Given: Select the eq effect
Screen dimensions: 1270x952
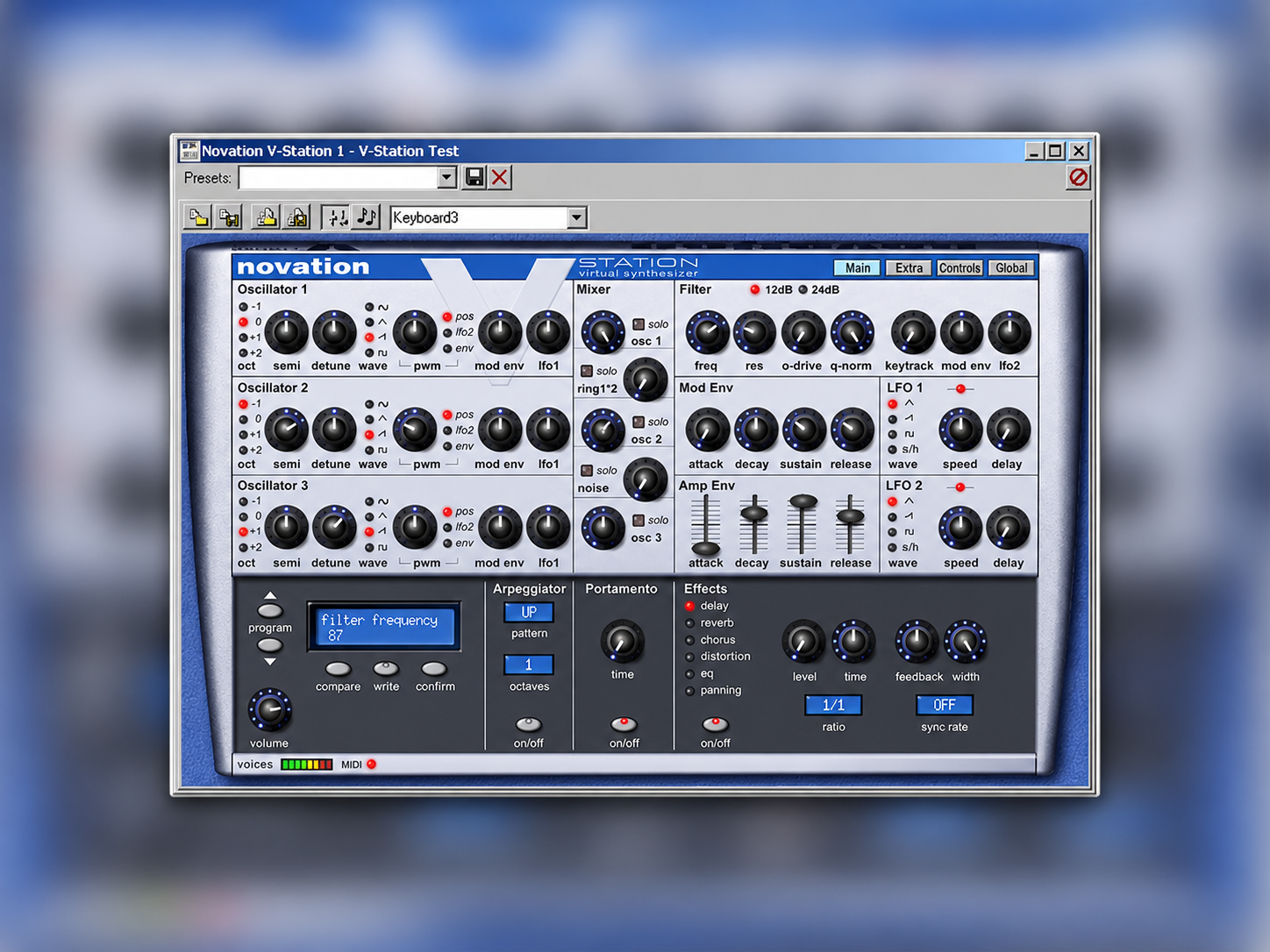Looking at the screenshot, I should click(689, 674).
